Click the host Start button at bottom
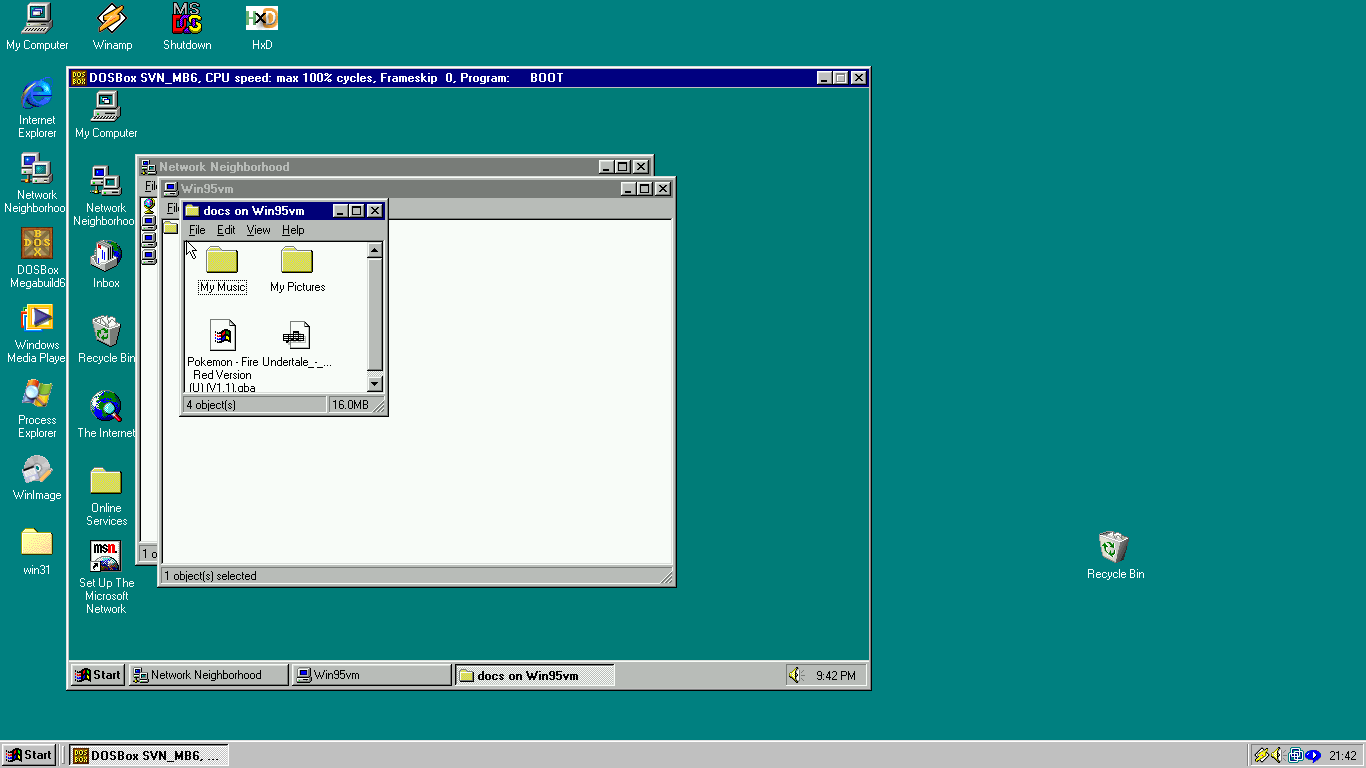The width and height of the screenshot is (1366, 768). (29, 755)
